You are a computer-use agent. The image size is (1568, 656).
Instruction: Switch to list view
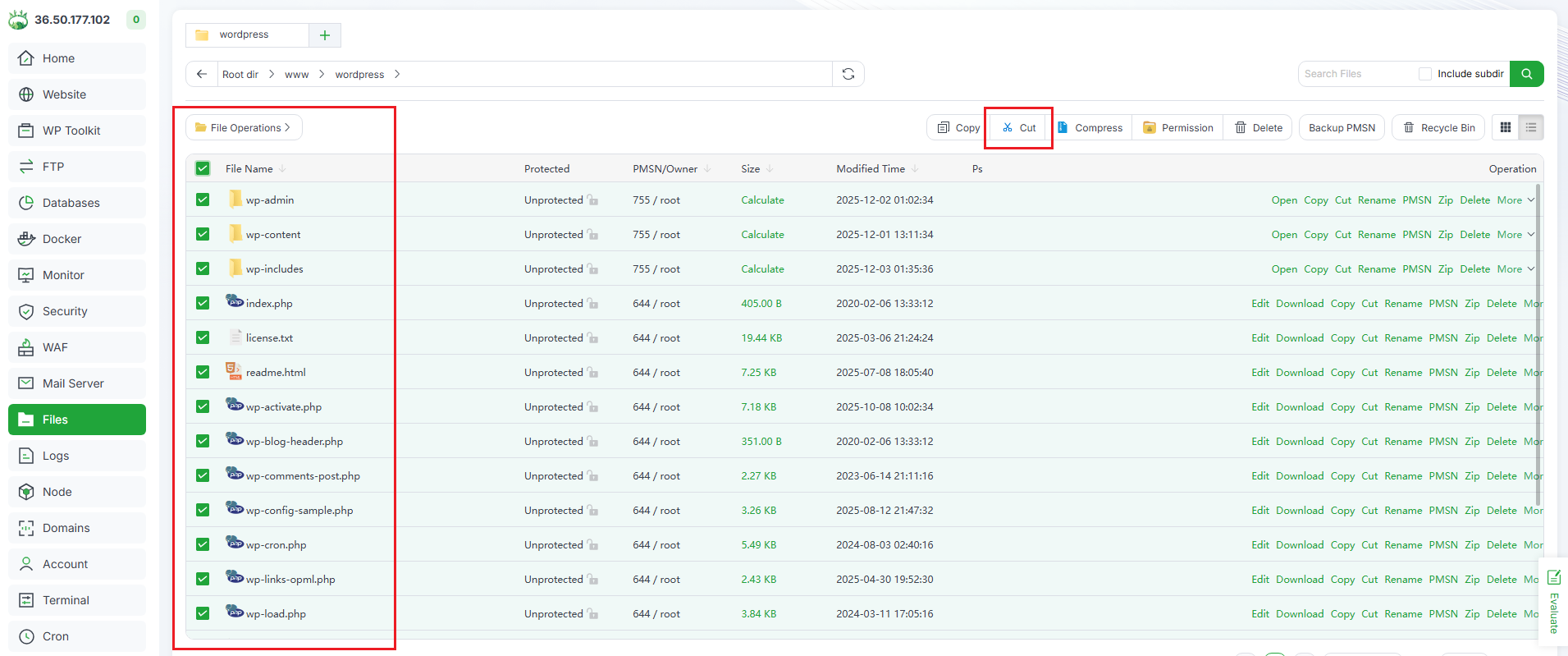[x=1531, y=127]
